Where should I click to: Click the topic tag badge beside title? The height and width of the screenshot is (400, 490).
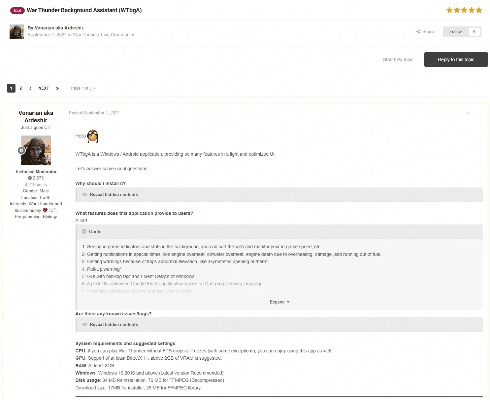17,10
